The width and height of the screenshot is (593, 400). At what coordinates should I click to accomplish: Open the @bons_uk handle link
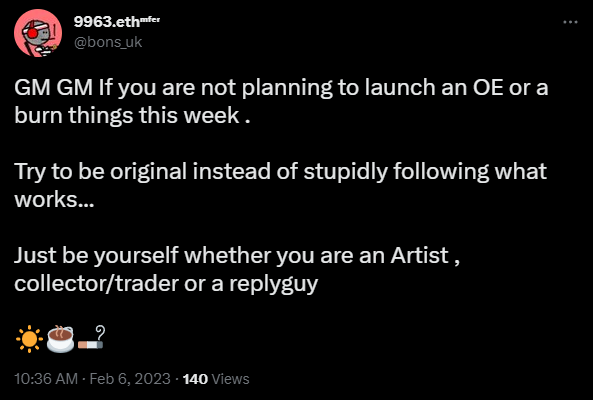[x=108, y=42]
